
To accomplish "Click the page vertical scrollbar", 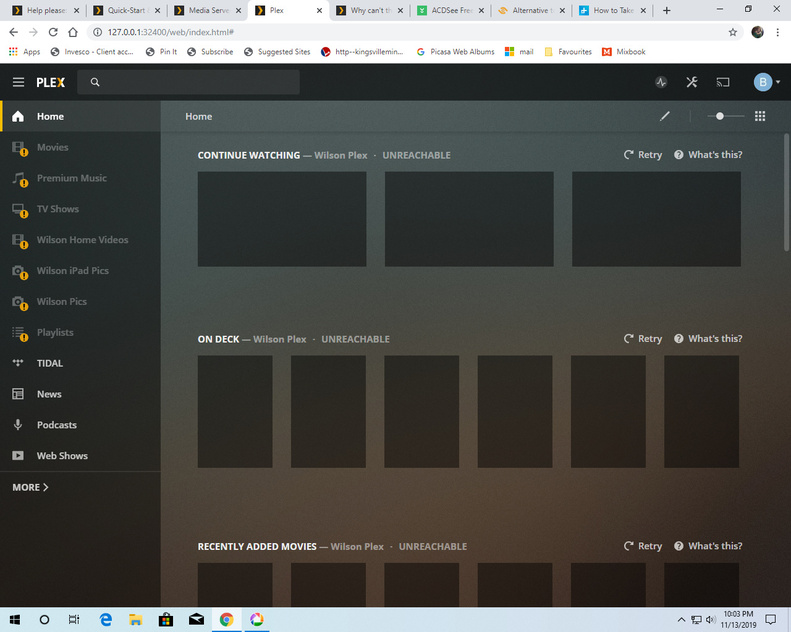I will (x=786, y=192).
